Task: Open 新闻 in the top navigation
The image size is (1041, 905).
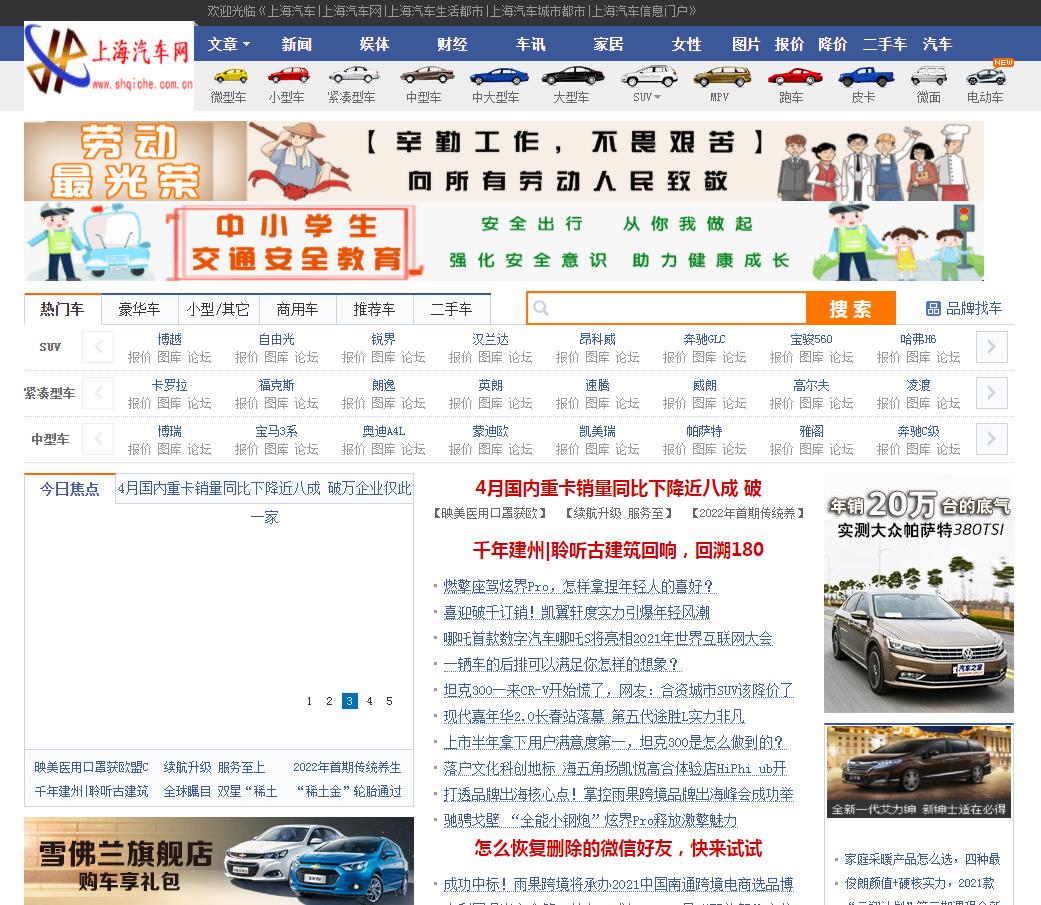Action: pos(296,44)
